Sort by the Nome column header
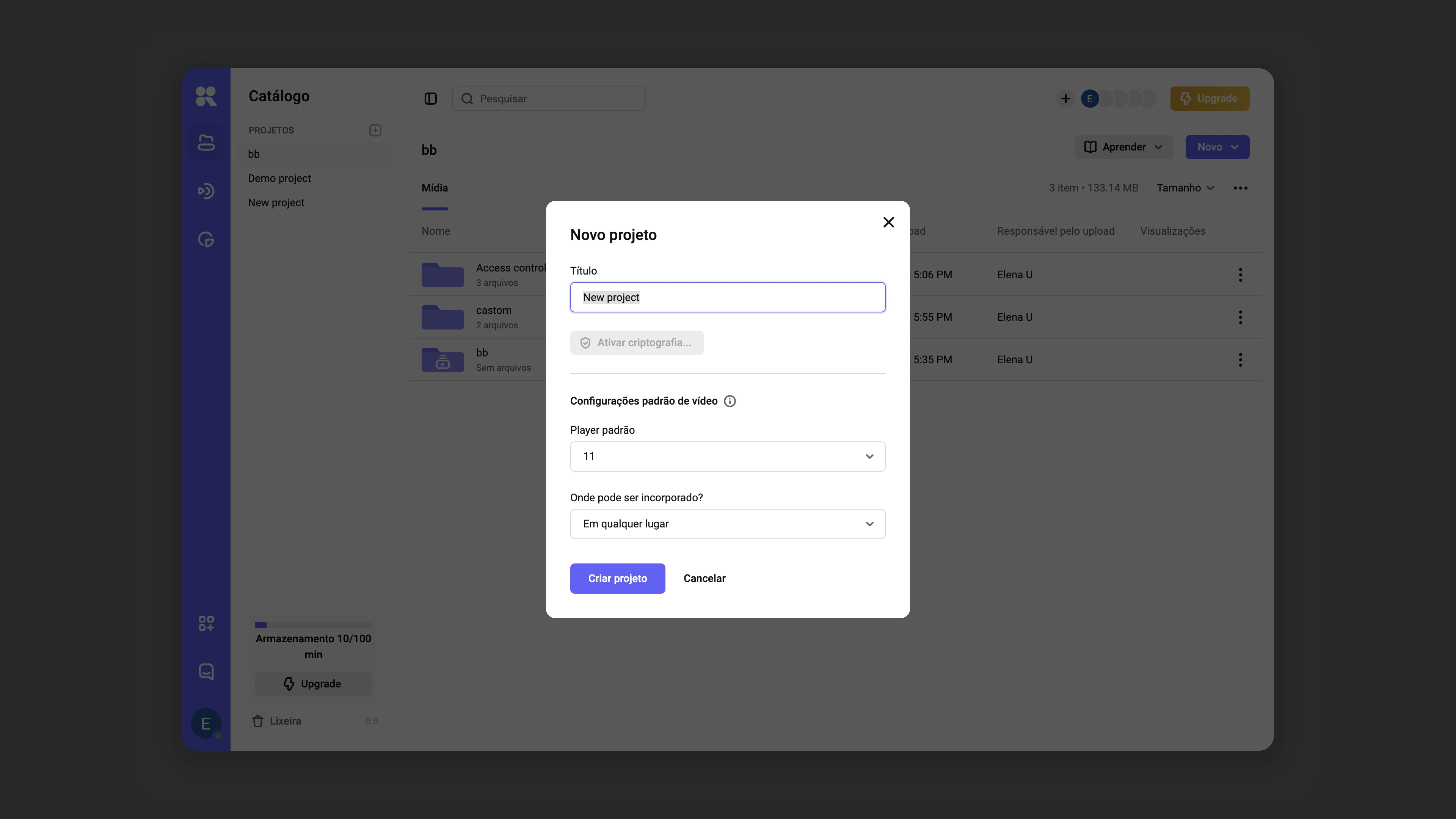Image resolution: width=1456 pixels, height=819 pixels. pos(436,231)
